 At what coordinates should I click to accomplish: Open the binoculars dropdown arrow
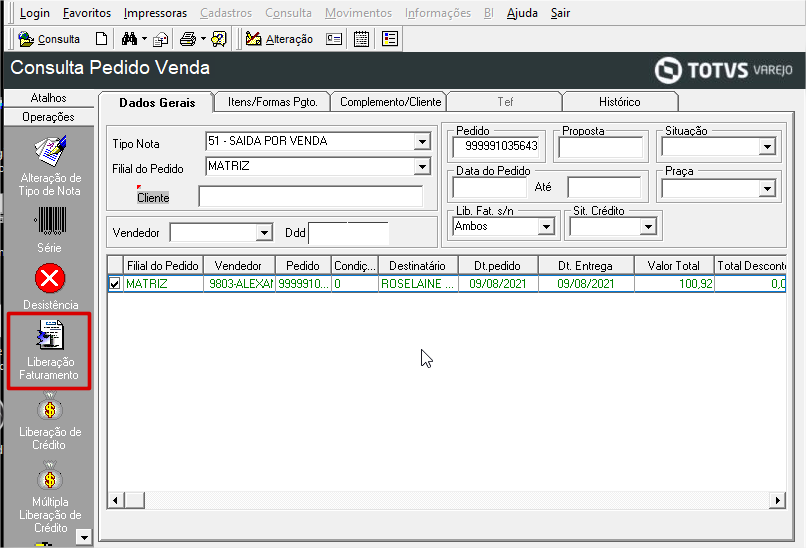coord(144,39)
